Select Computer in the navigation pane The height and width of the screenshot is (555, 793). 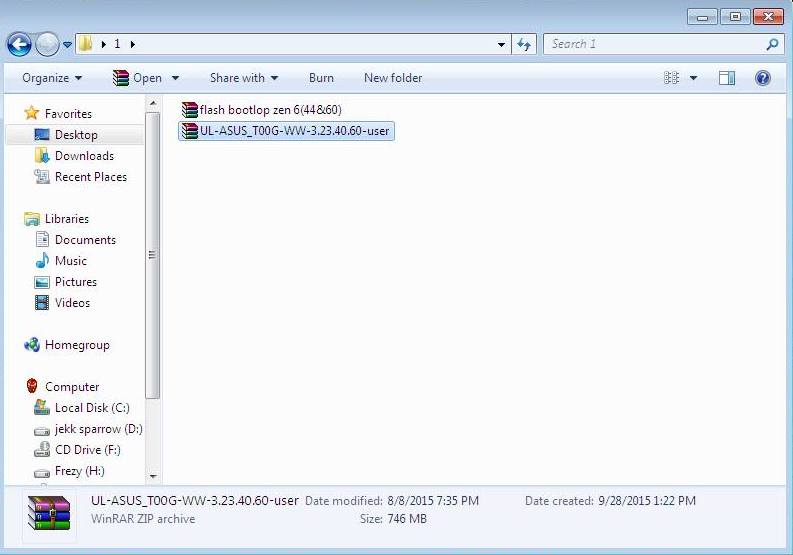62,387
